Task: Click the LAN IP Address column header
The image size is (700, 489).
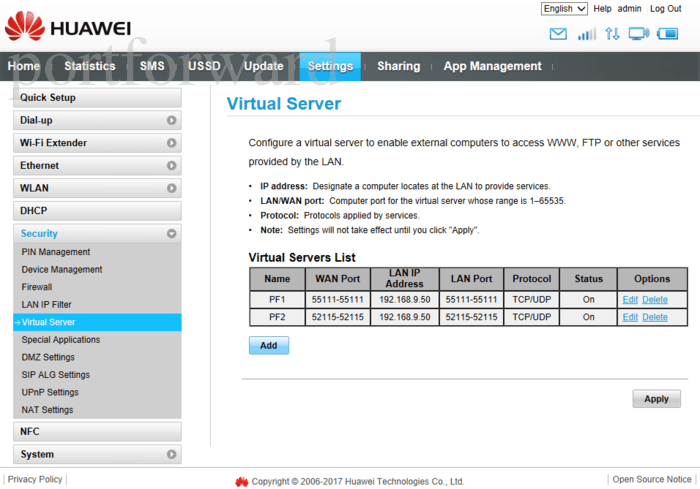Action: coord(404,279)
